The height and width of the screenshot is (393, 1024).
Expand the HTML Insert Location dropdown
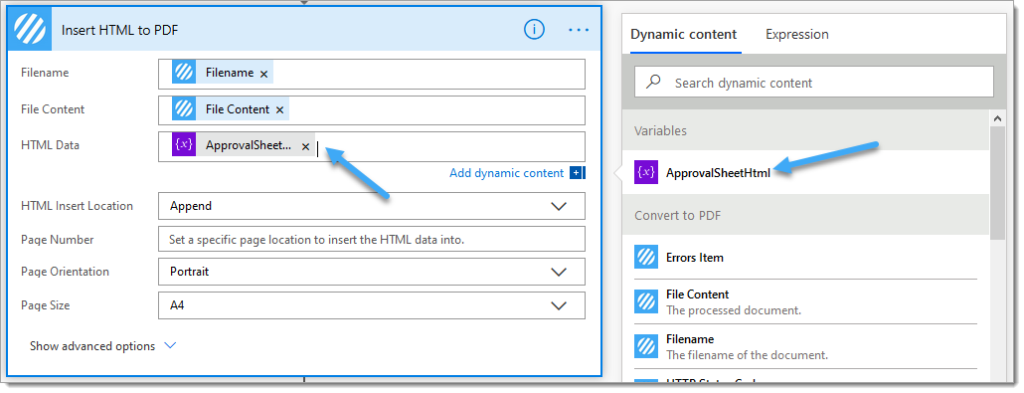[x=372, y=206]
